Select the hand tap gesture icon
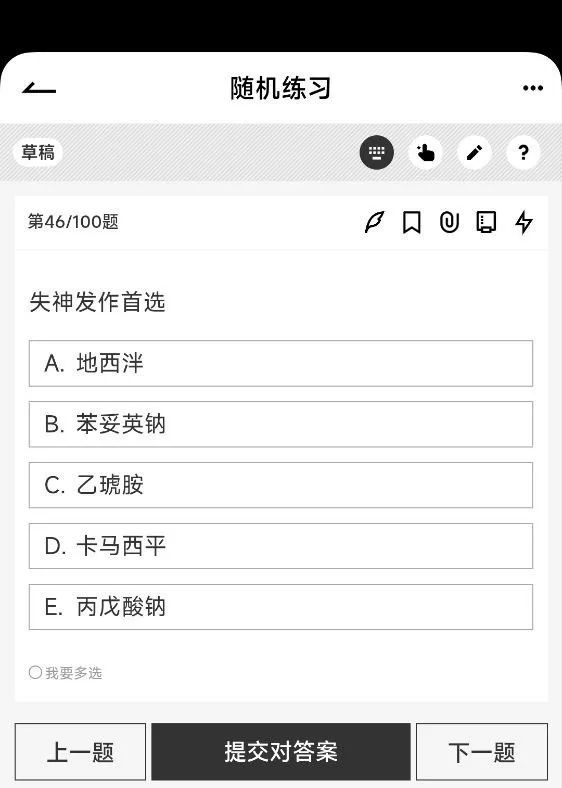The image size is (562, 788). (x=425, y=152)
